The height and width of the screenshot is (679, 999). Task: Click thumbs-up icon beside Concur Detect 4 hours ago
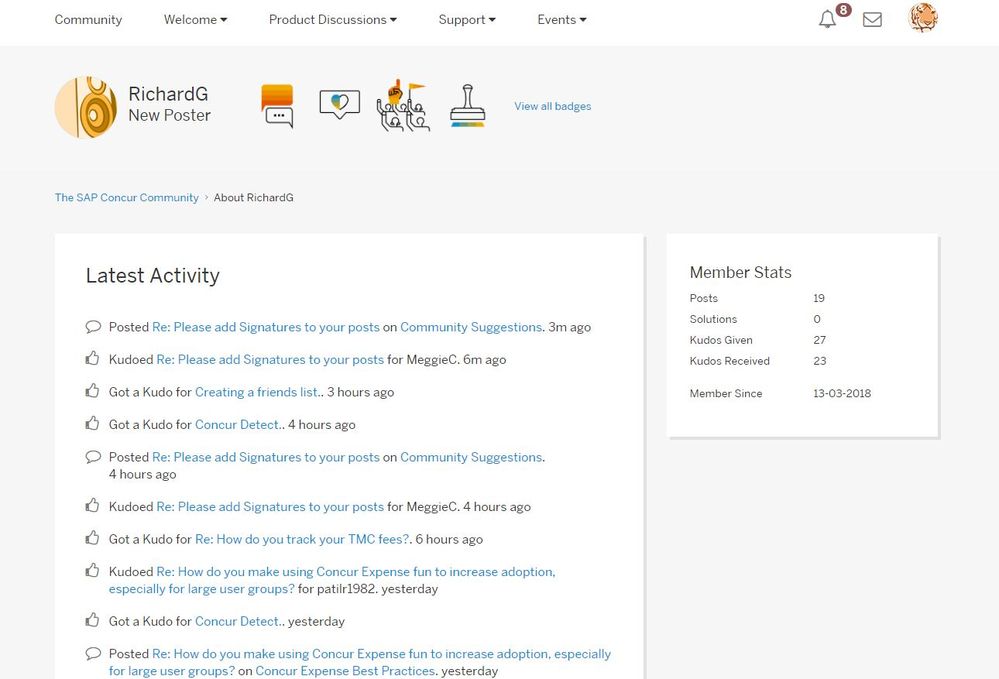pyautogui.click(x=93, y=424)
